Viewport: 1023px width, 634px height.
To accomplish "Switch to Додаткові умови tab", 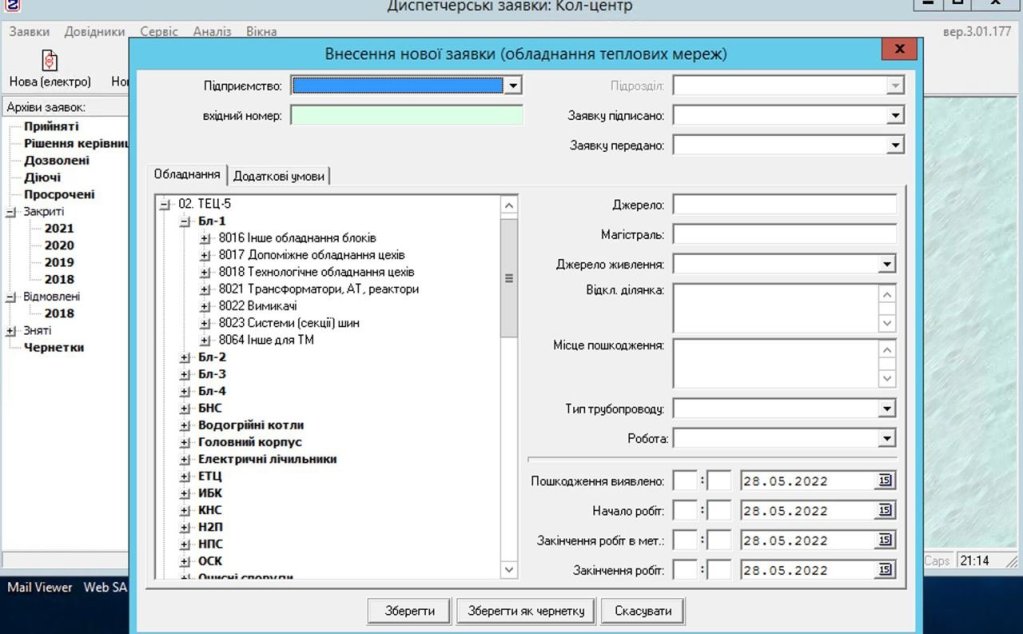I will click(279, 176).
